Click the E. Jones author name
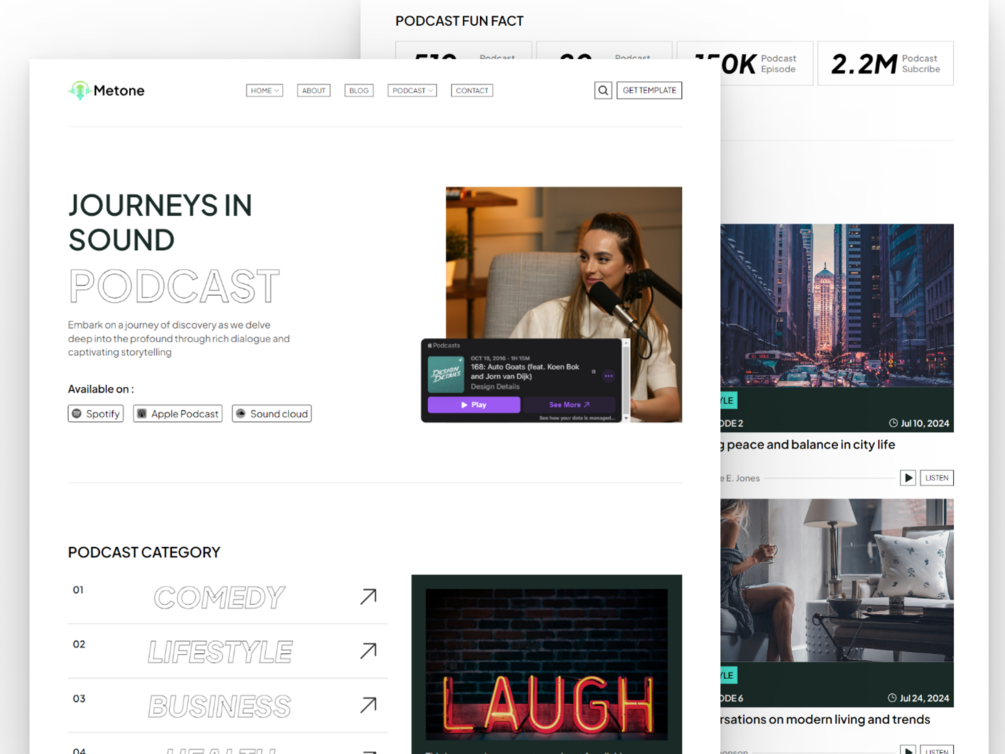The width and height of the screenshot is (1005, 754). (740, 478)
